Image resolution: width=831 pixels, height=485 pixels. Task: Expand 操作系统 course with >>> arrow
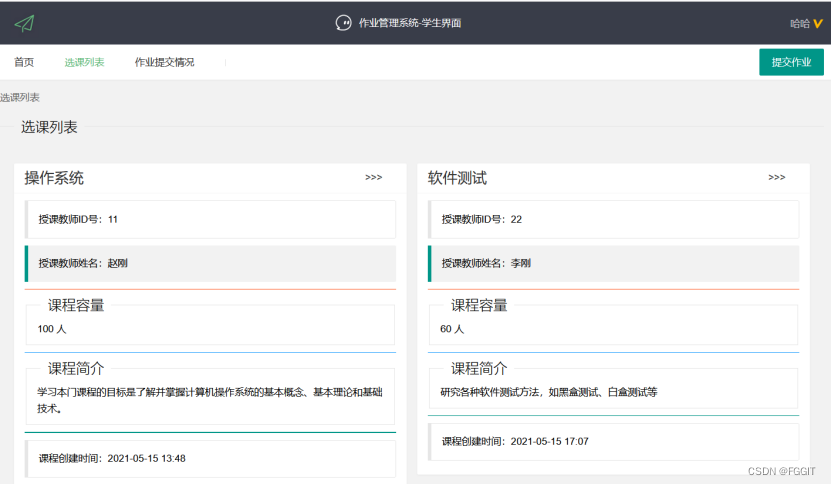[x=373, y=178]
